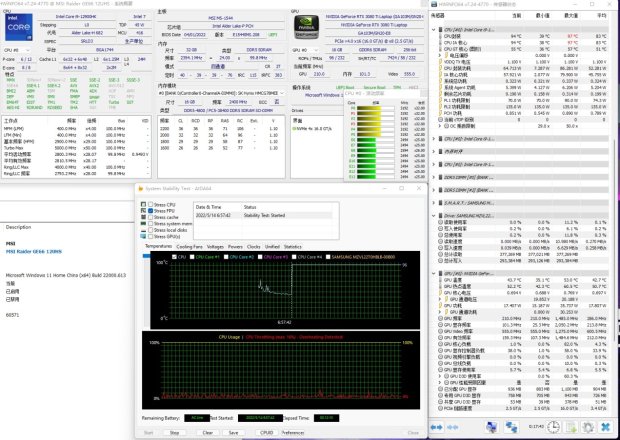Viewport: 620px width, 440px height.
Task: Expand the first DDR5 DIMM sensor group
Action: click(x=434, y=177)
